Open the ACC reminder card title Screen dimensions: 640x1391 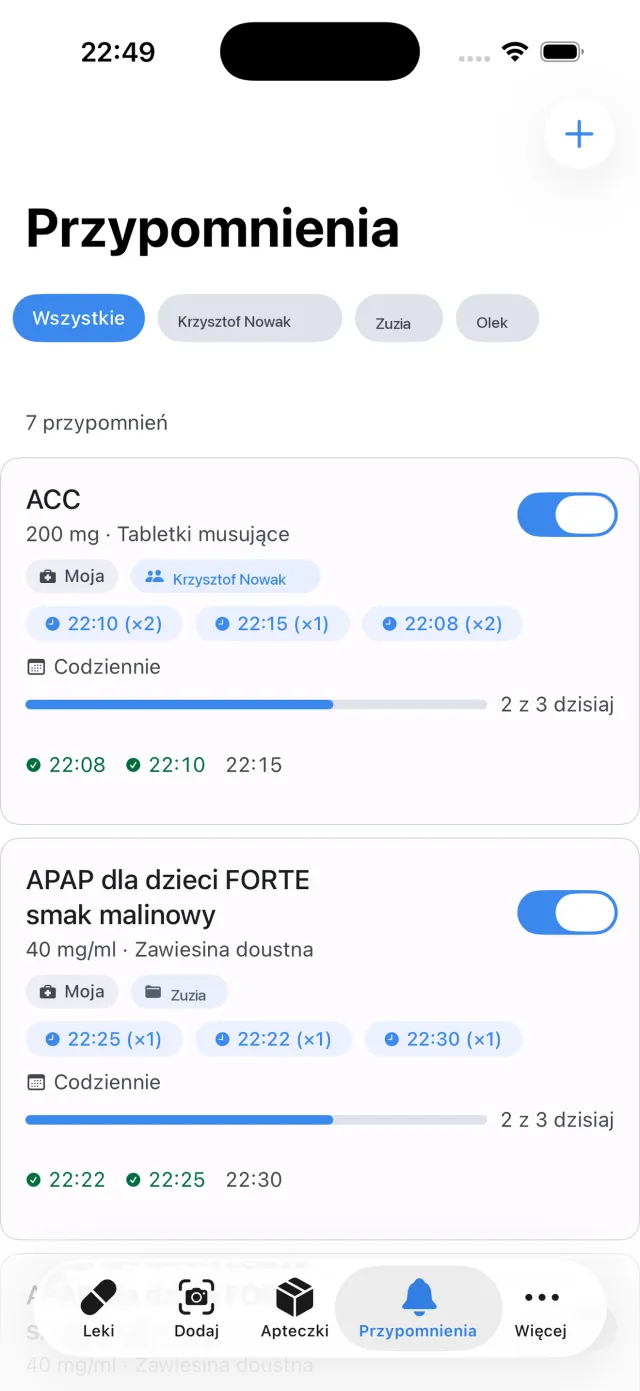coord(53,500)
